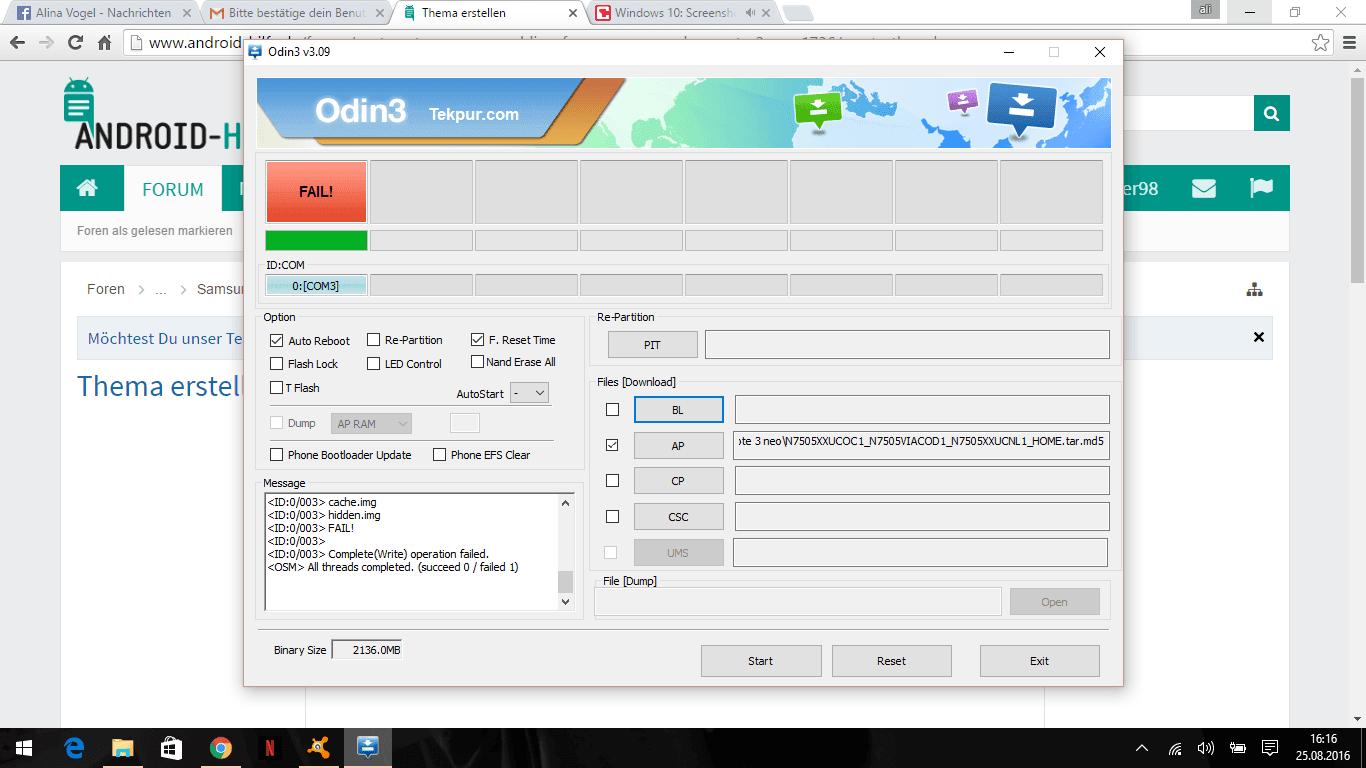
Task: Click the BL file path field
Action: tap(922, 410)
